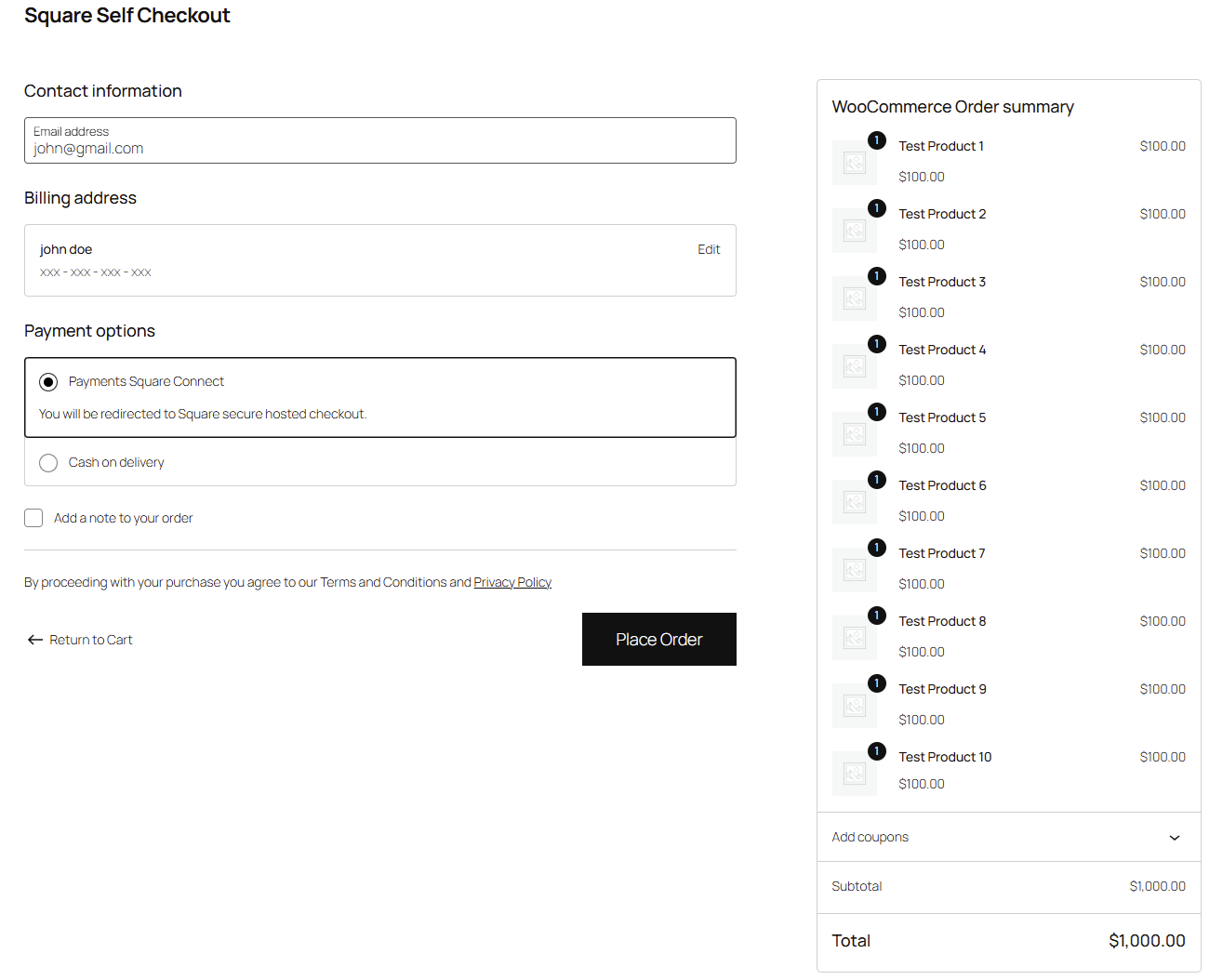Click the masked address xxx - xxx - xxx - xxx
Image resolution: width=1209 pixels, height=980 pixels.
95,272
